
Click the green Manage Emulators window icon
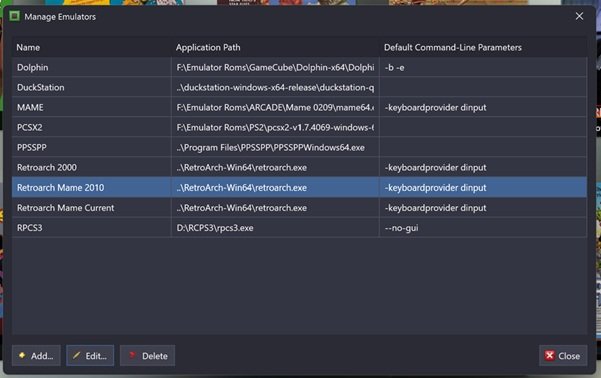click(15, 16)
